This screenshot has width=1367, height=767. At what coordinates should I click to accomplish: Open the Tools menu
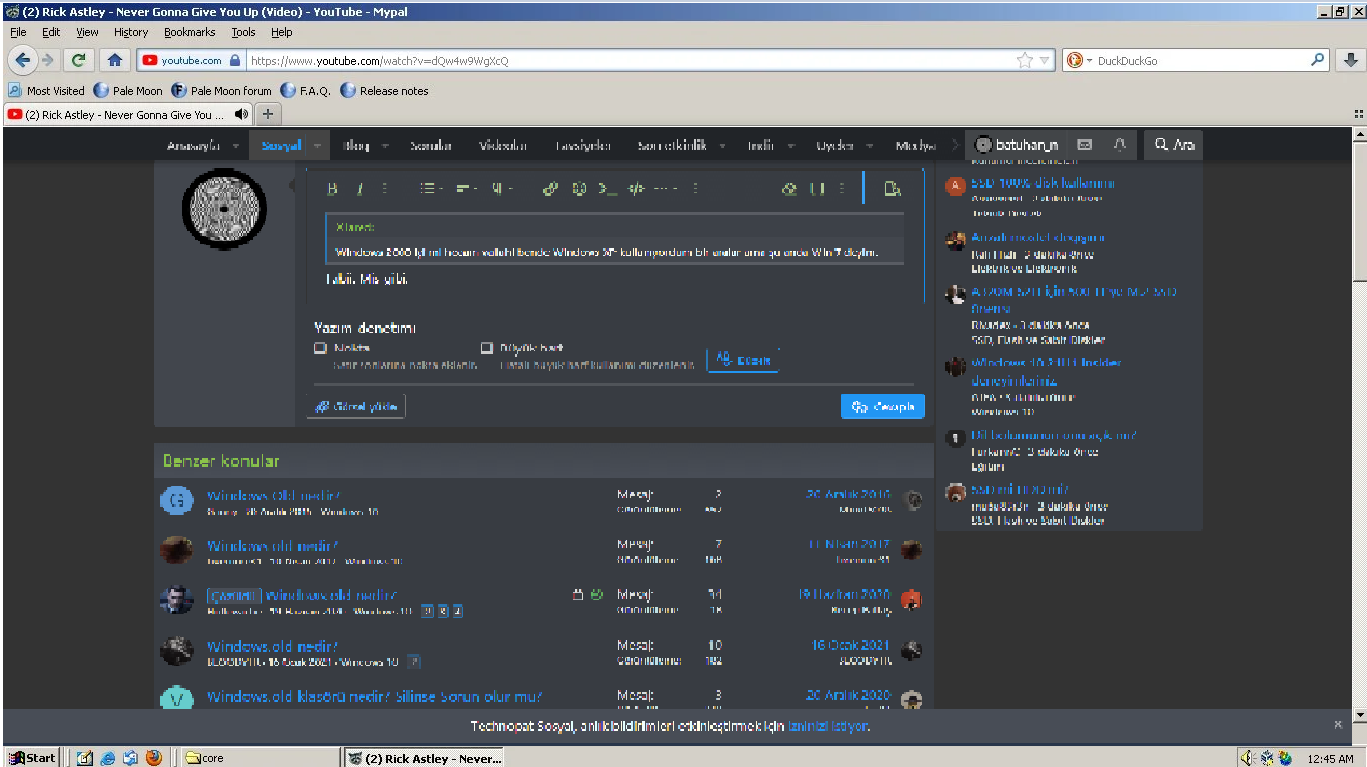coord(244,32)
